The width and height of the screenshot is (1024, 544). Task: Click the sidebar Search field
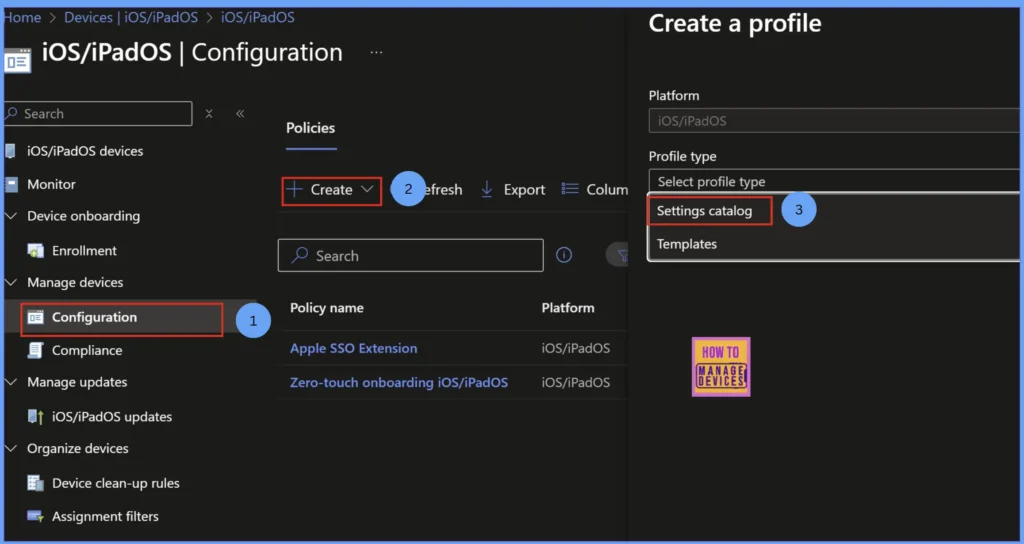tap(99, 114)
